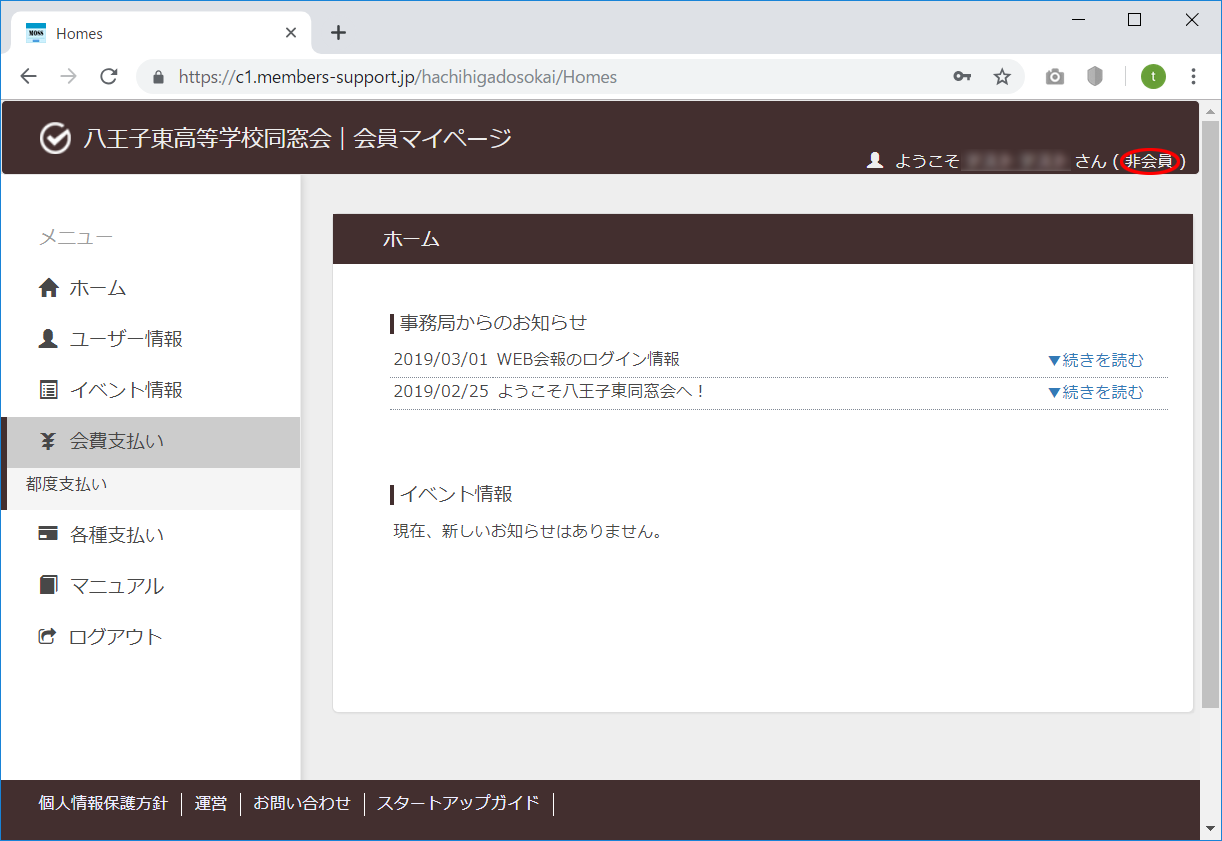Click the イベント情報 section heading
Screen dimensions: 1222x841
coord(456,494)
